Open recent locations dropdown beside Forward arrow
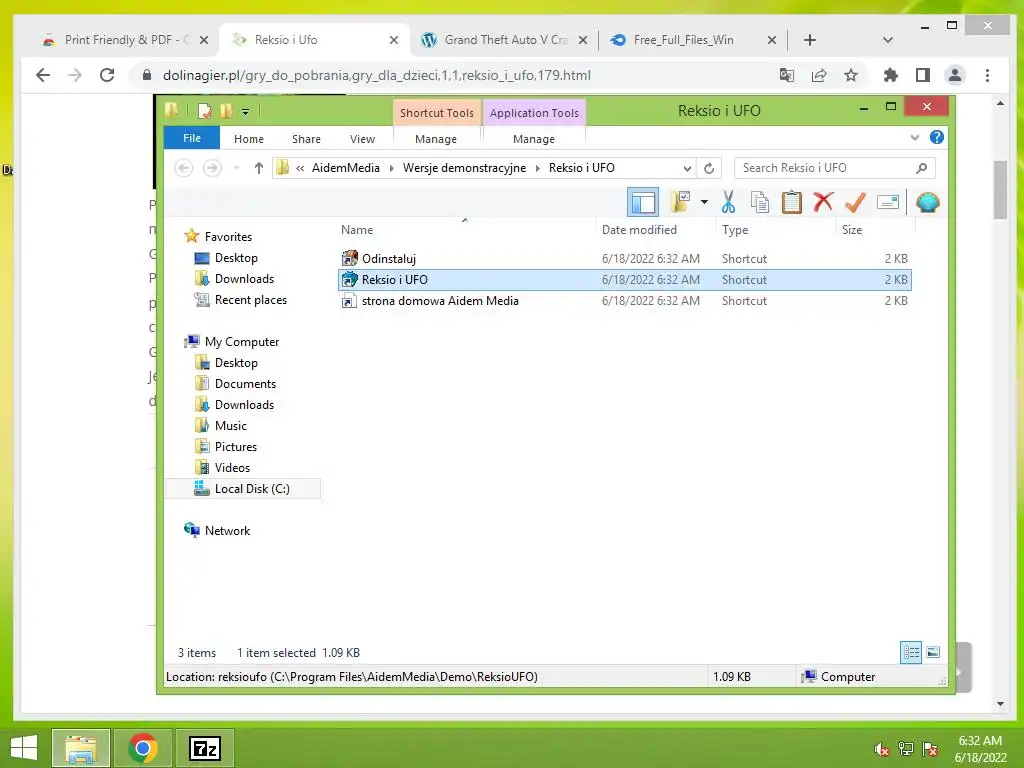 pyautogui.click(x=236, y=168)
